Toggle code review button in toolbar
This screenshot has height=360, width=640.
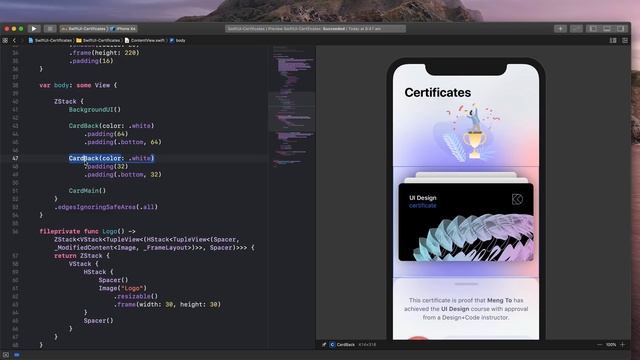point(576,29)
